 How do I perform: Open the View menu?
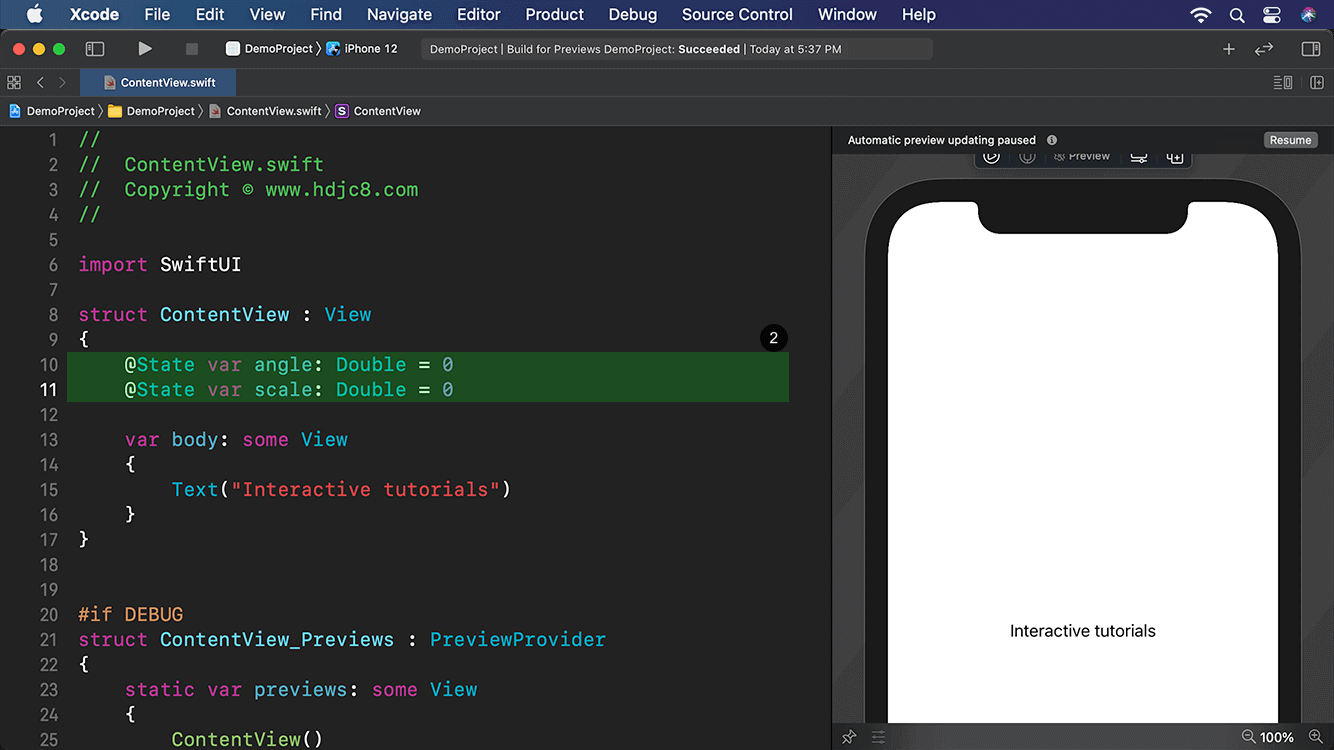pyautogui.click(x=267, y=14)
